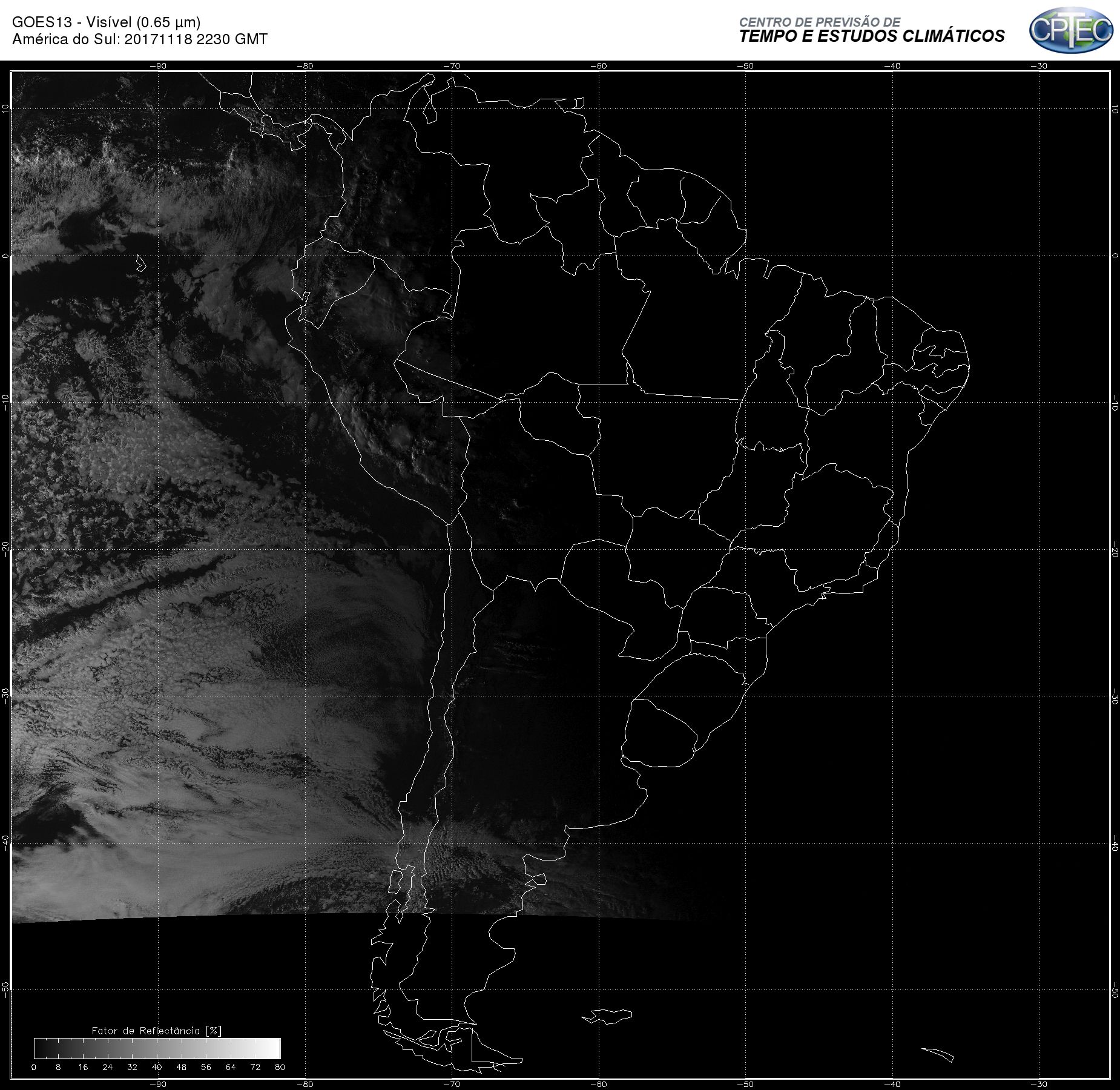Image resolution: width=1120 pixels, height=1090 pixels.
Task: Click the 'CENTRO DE PREVISÃO DE' text
Action: click(x=820, y=22)
